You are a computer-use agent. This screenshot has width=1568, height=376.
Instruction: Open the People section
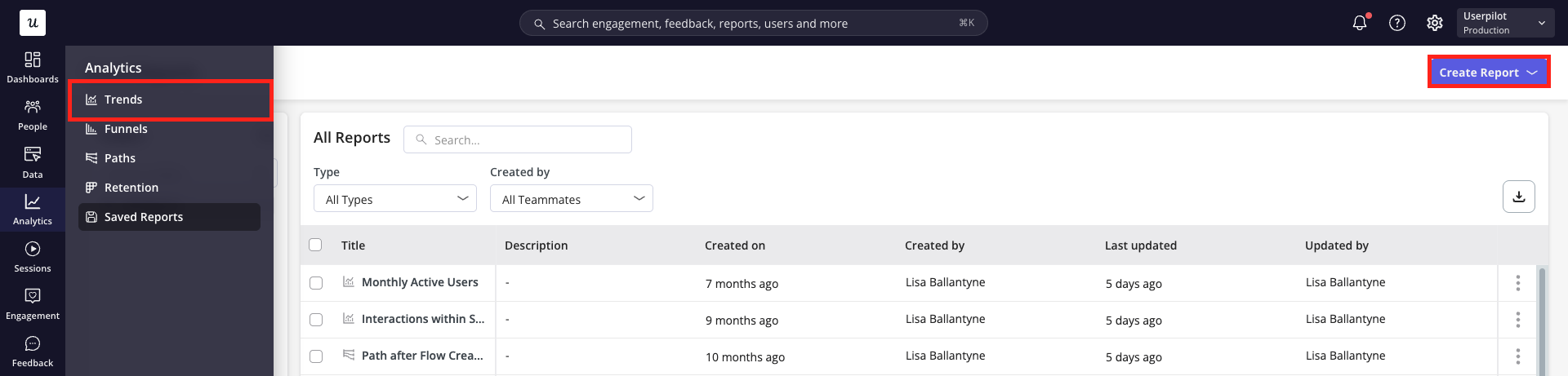(x=33, y=114)
